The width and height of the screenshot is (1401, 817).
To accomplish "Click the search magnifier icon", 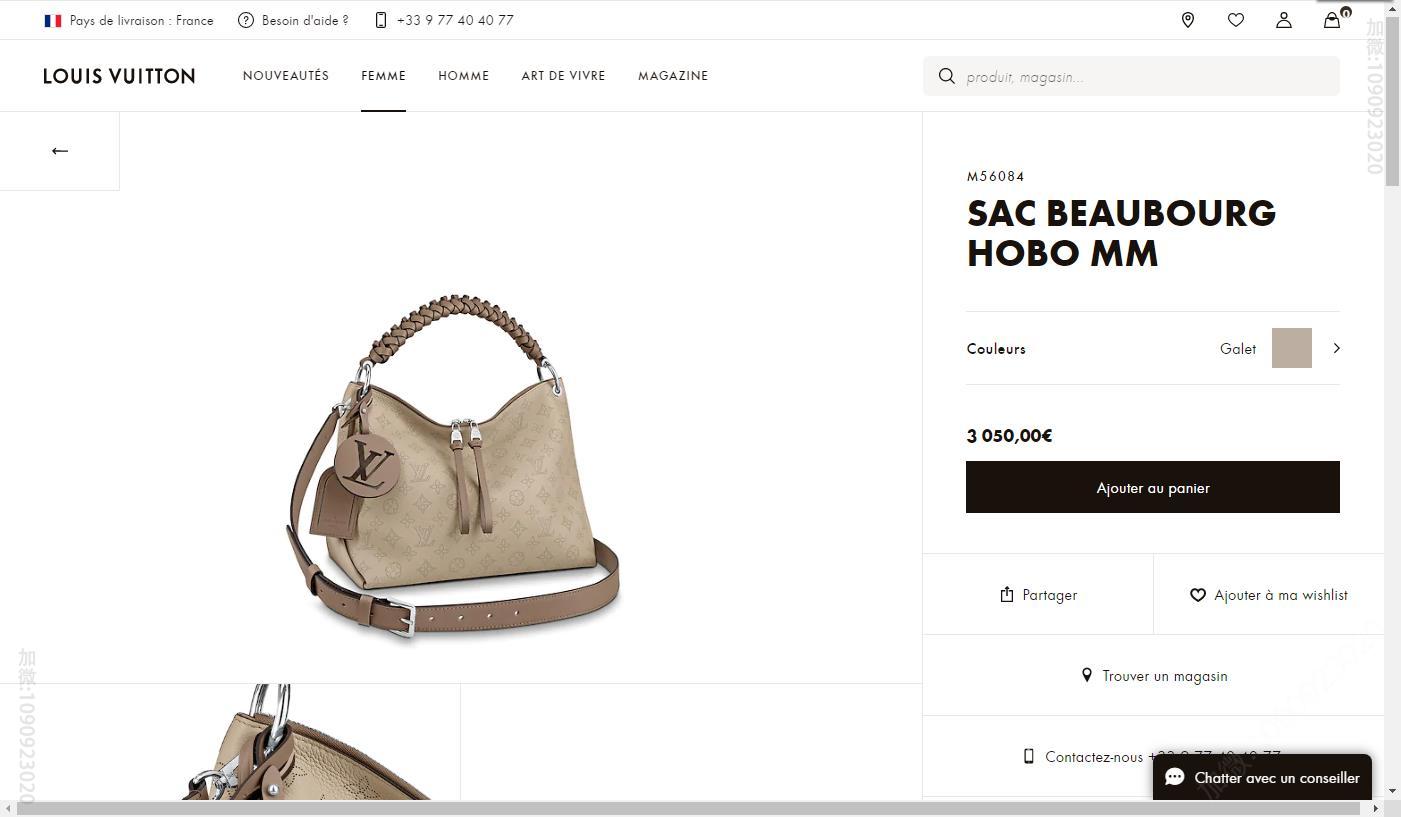I will click(946, 76).
